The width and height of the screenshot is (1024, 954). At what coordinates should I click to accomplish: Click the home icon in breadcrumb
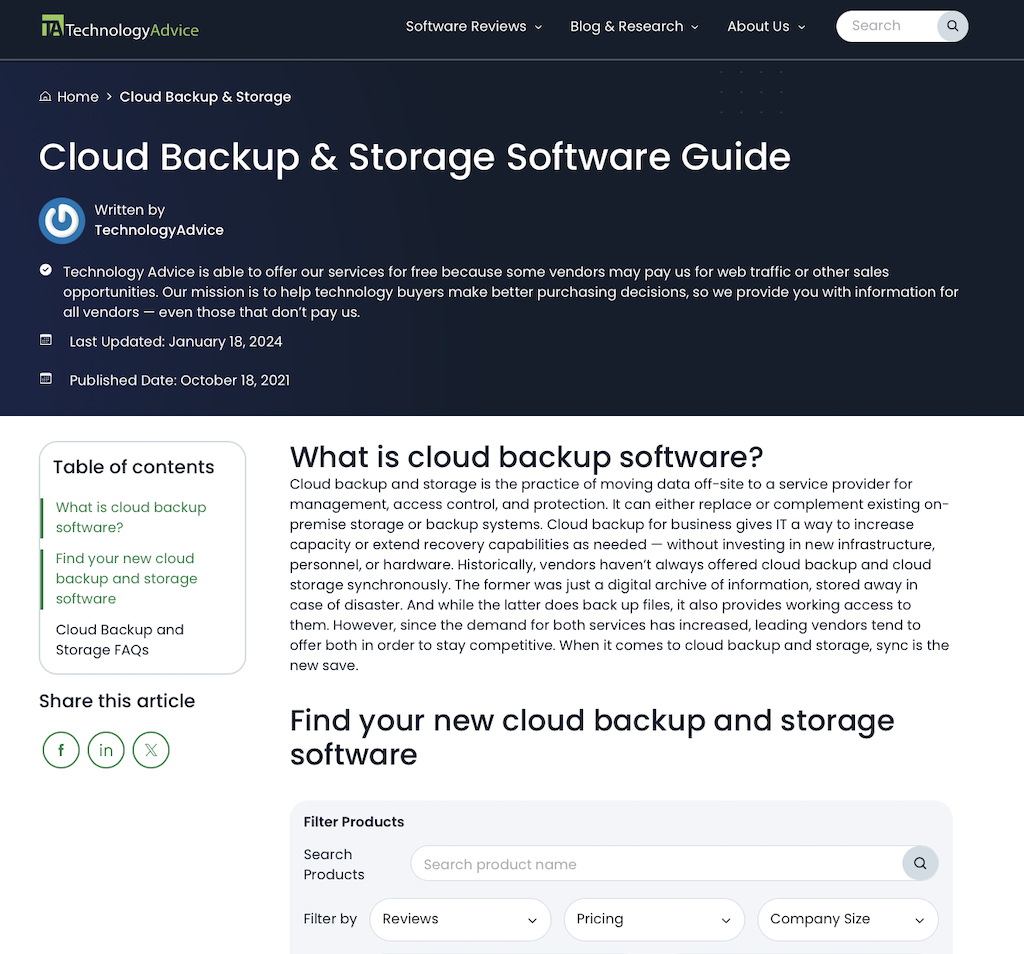(x=45, y=97)
